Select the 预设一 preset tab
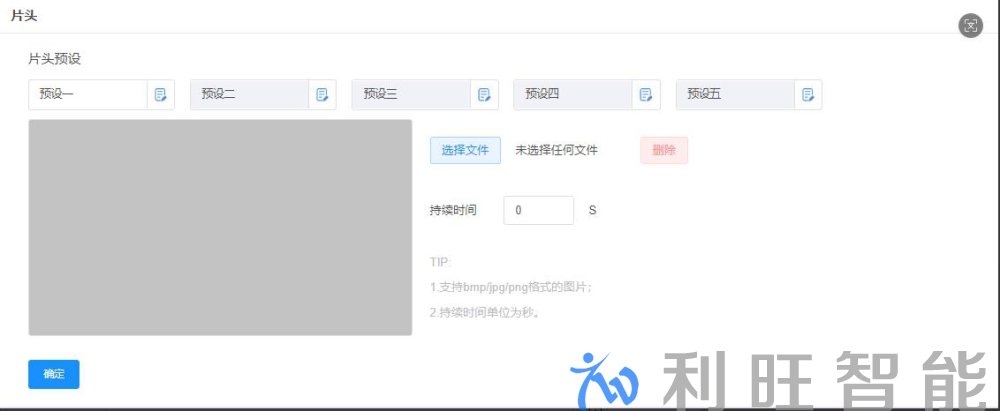Image resolution: width=1000 pixels, height=411 pixels. coord(88,95)
